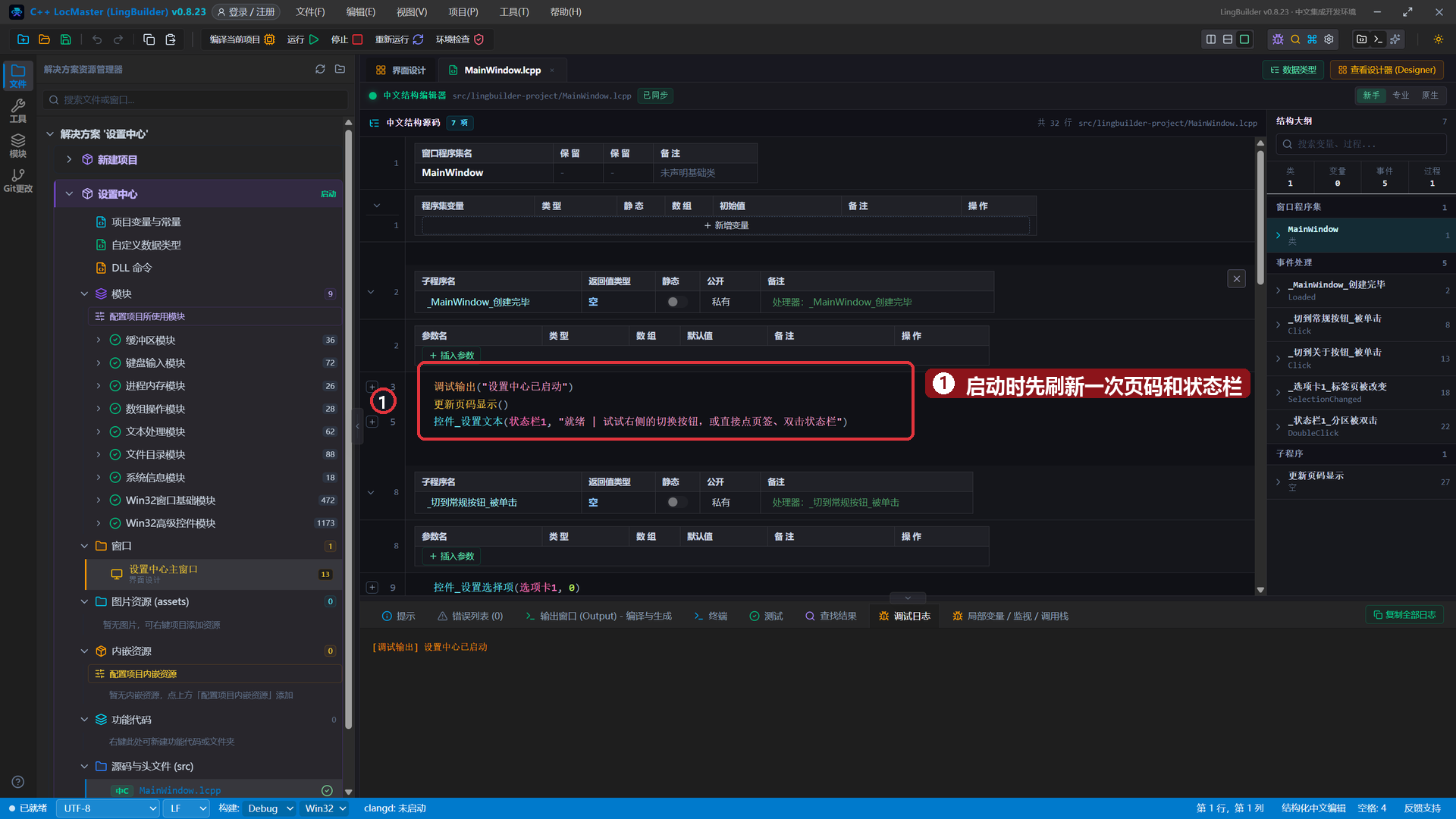The height and width of the screenshot is (819, 1456).
Task: Click the copy icon in toolbar
Action: (x=149, y=39)
